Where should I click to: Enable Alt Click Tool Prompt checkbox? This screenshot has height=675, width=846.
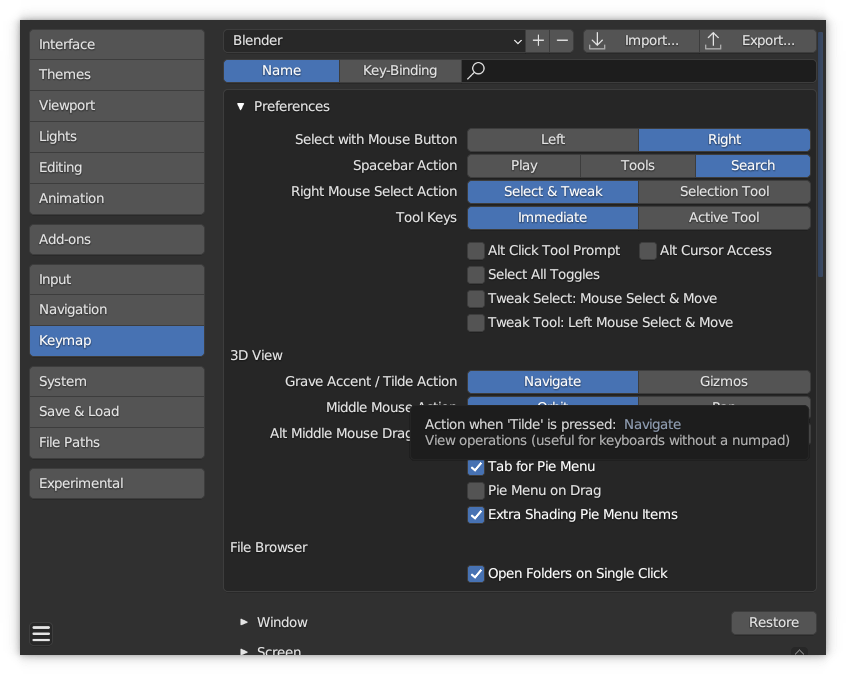coord(476,250)
